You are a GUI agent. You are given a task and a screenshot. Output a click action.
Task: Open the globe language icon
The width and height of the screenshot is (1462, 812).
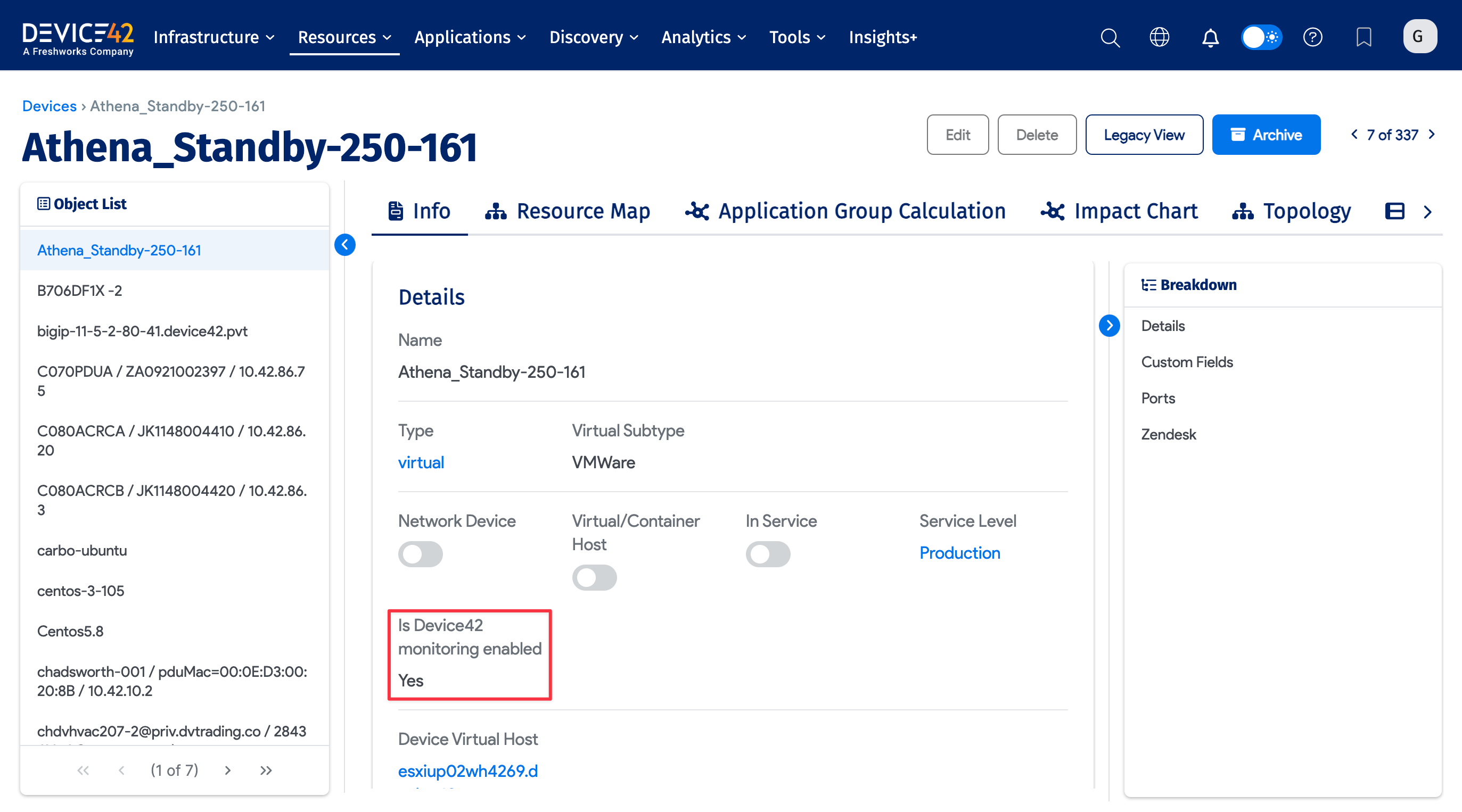[x=1159, y=37]
